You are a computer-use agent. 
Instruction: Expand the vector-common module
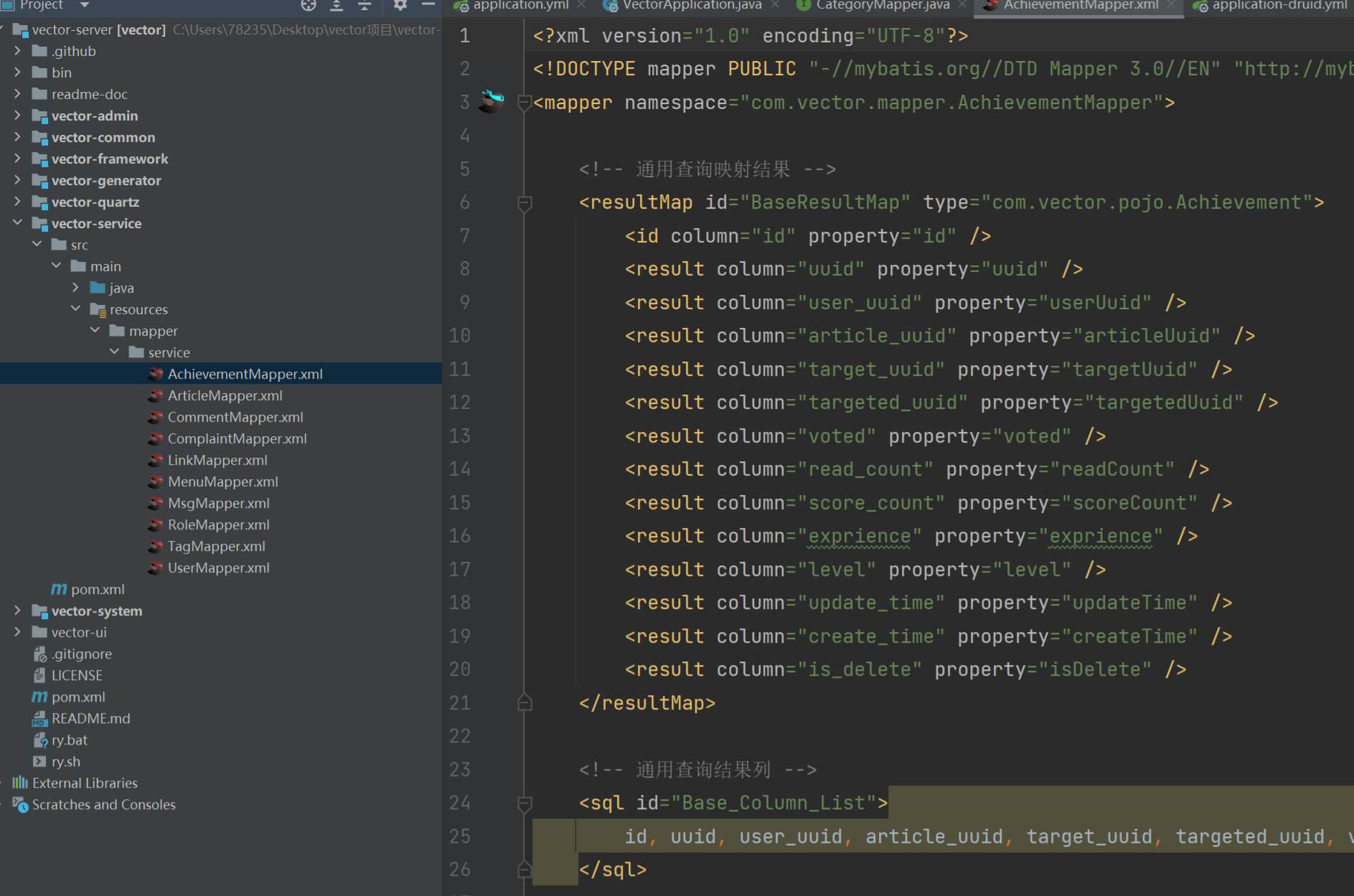click(18, 137)
